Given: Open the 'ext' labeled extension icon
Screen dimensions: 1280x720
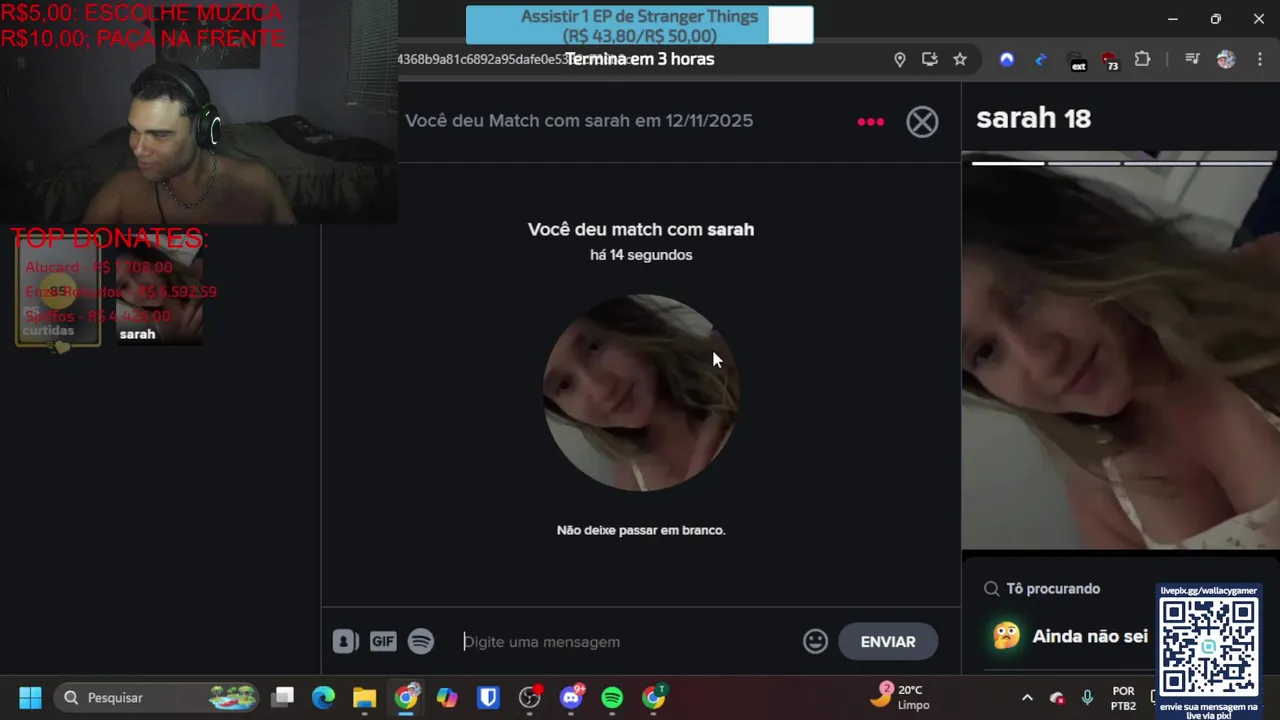Looking at the screenshot, I should 1077,62.
